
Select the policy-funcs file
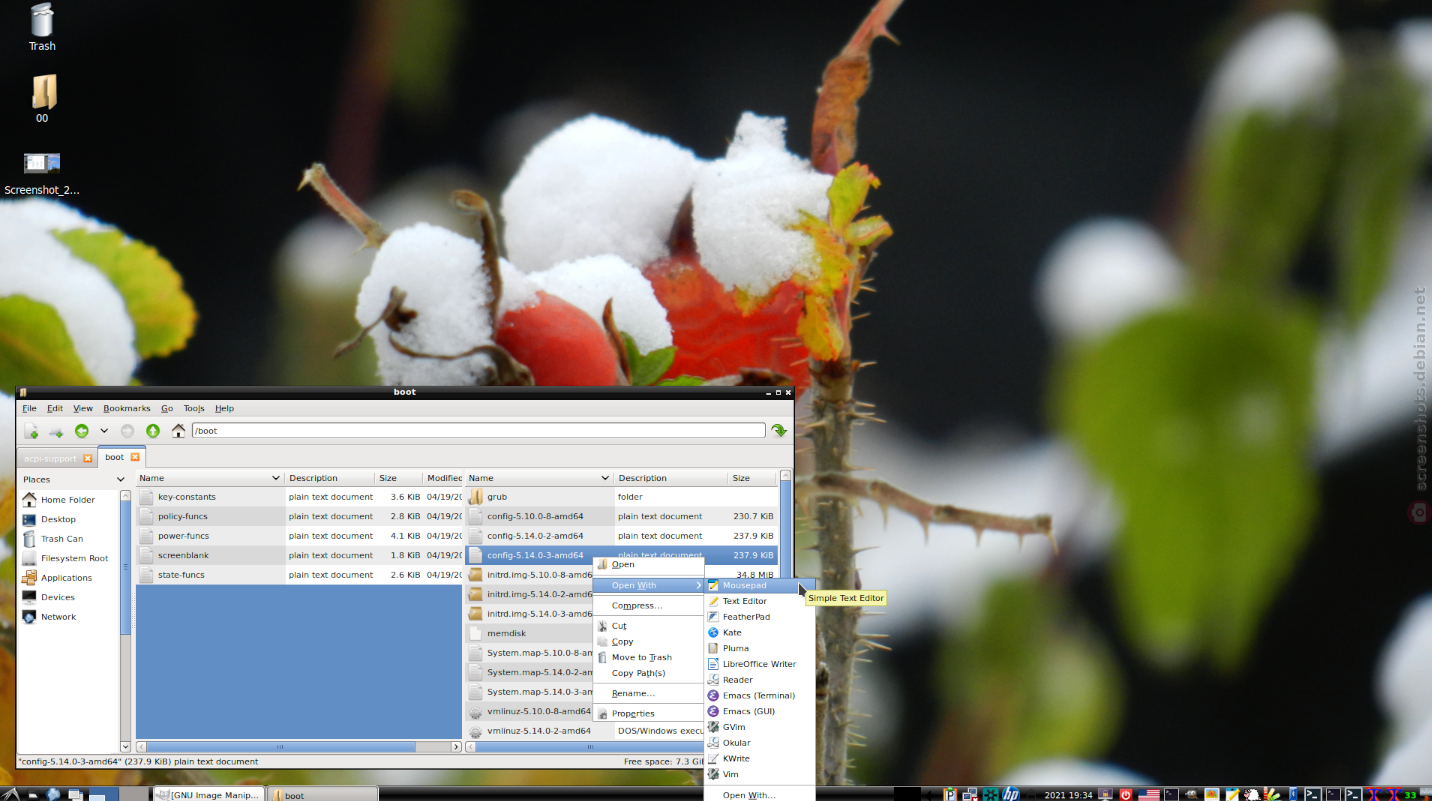click(x=183, y=517)
